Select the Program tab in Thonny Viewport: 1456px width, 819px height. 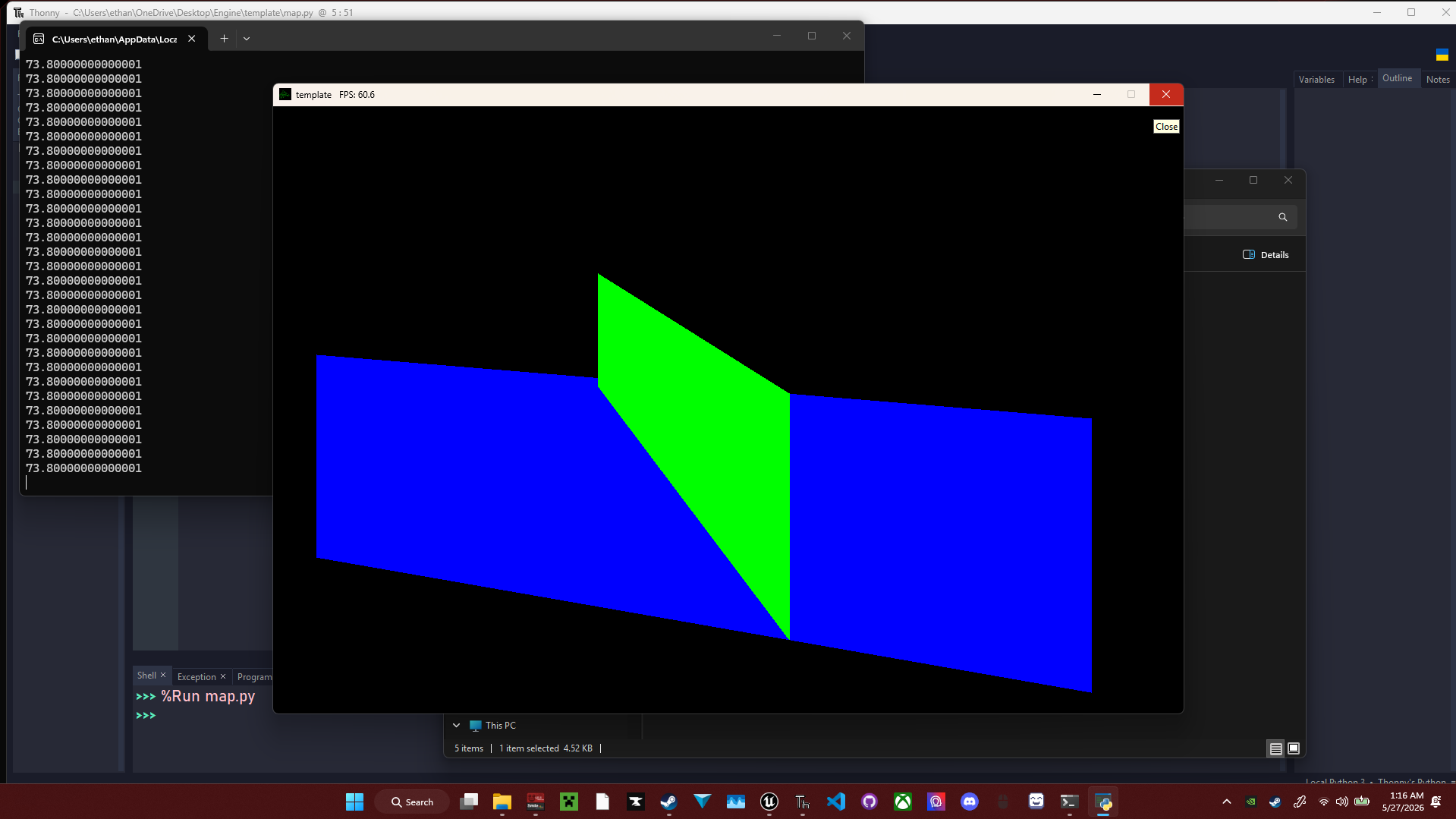[x=254, y=677]
